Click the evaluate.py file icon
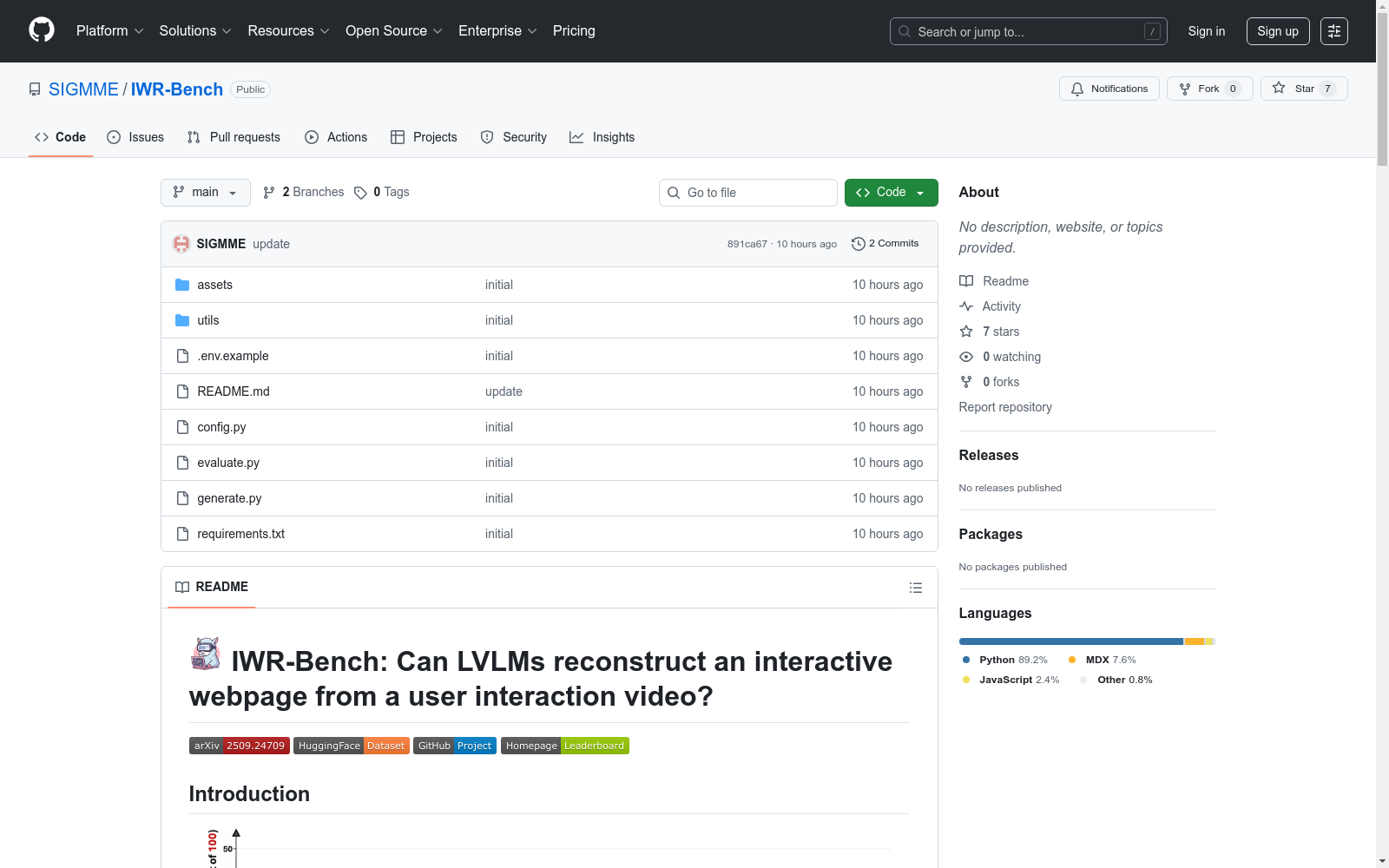Screen dimensions: 1389x868 click(x=182, y=463)
